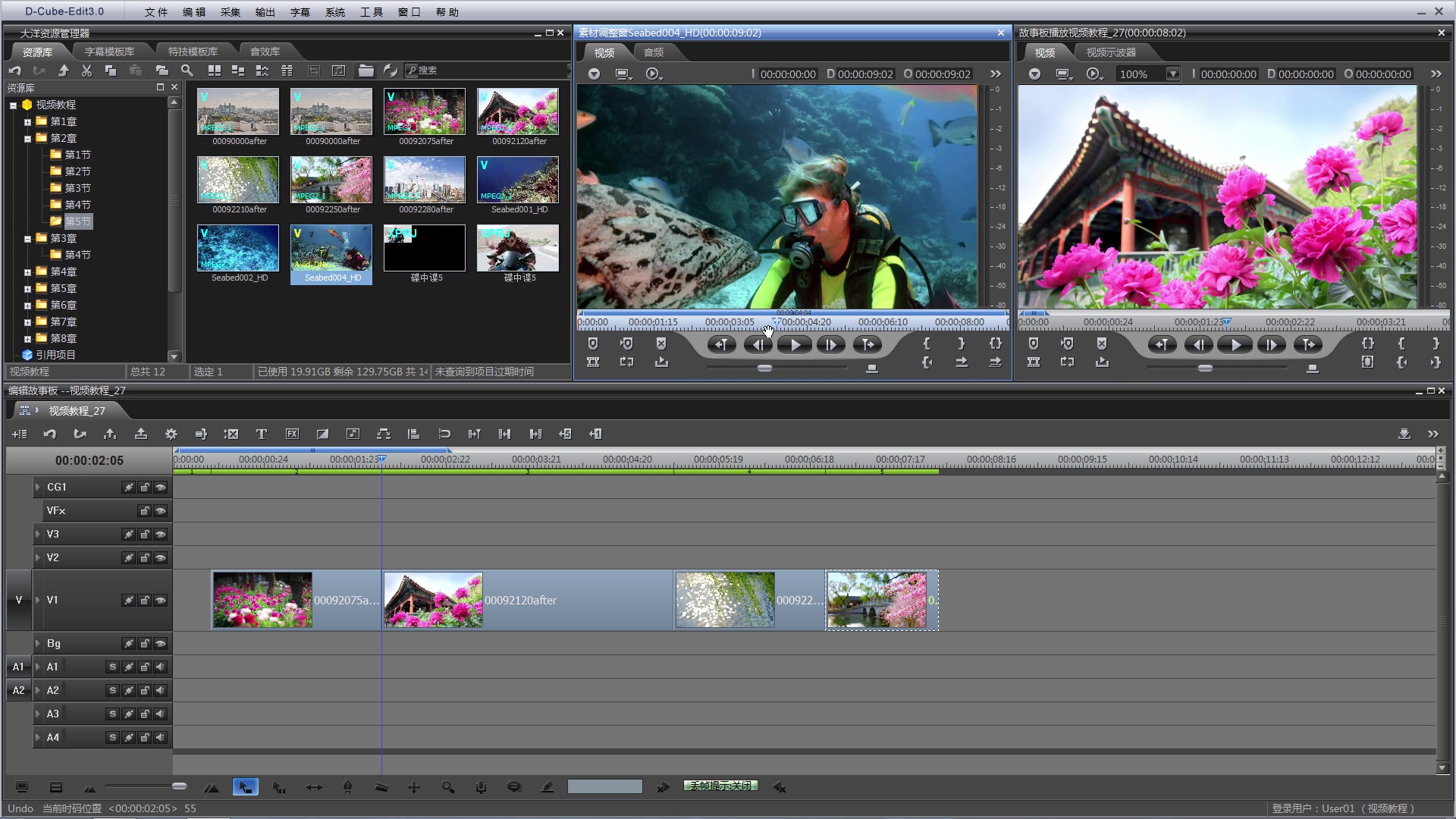Image resolution: width=1456 pixels, height=819 pixels.
Task: Toggle visibility eye of CG1 track
Action: [x=161, y=488]
